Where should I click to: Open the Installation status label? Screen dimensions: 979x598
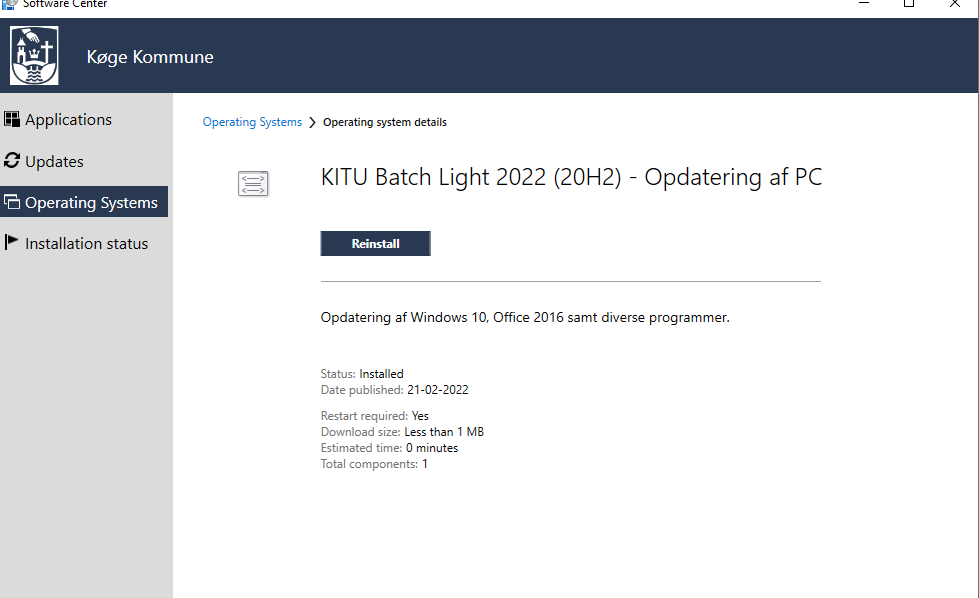pyautogui.click(x=86, y=244)
